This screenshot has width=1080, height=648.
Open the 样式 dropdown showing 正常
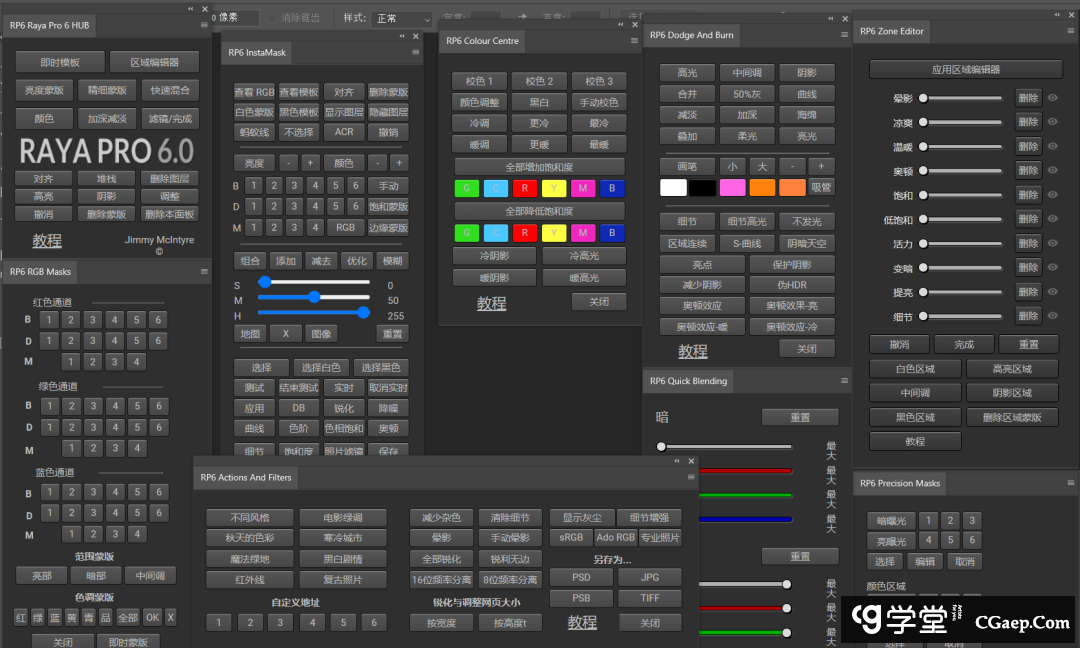[x=402, y=19]
